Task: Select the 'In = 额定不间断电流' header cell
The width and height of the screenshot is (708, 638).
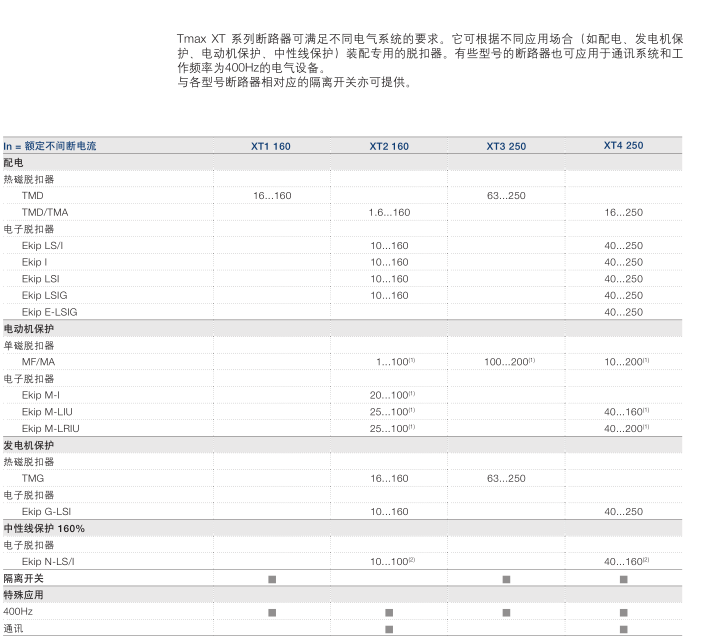Action: tap(50, 146)
